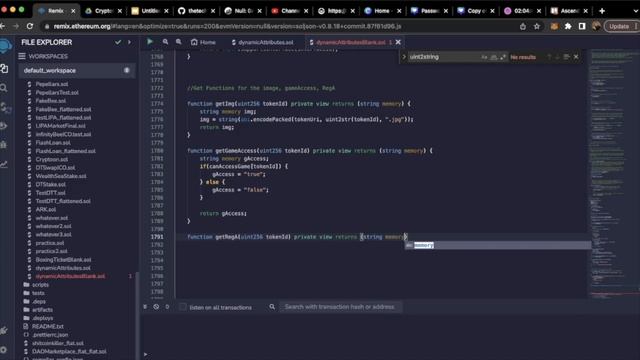Go to next find match

click(x=558, y=57)
